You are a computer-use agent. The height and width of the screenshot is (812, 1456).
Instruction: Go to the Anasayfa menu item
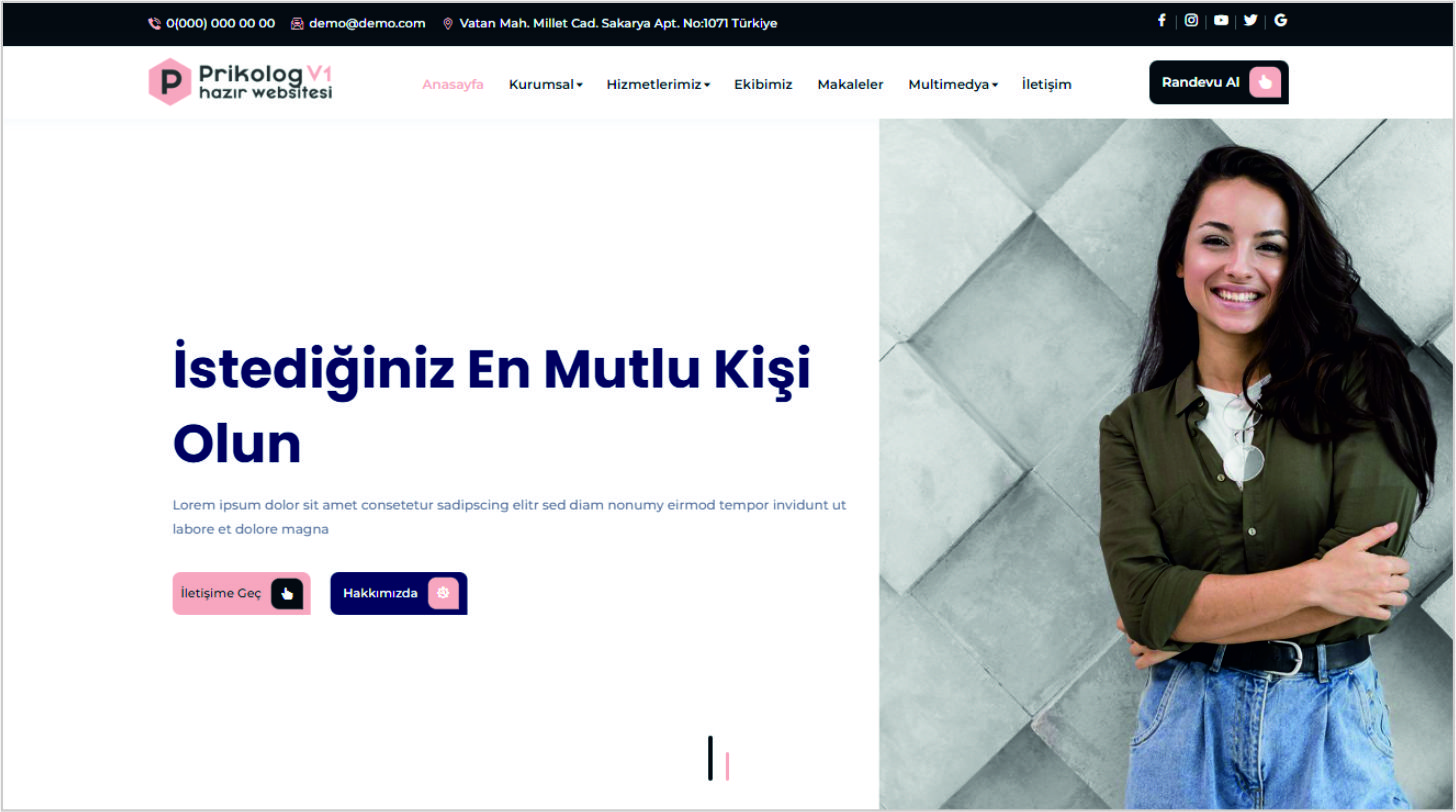pos(453,85)
